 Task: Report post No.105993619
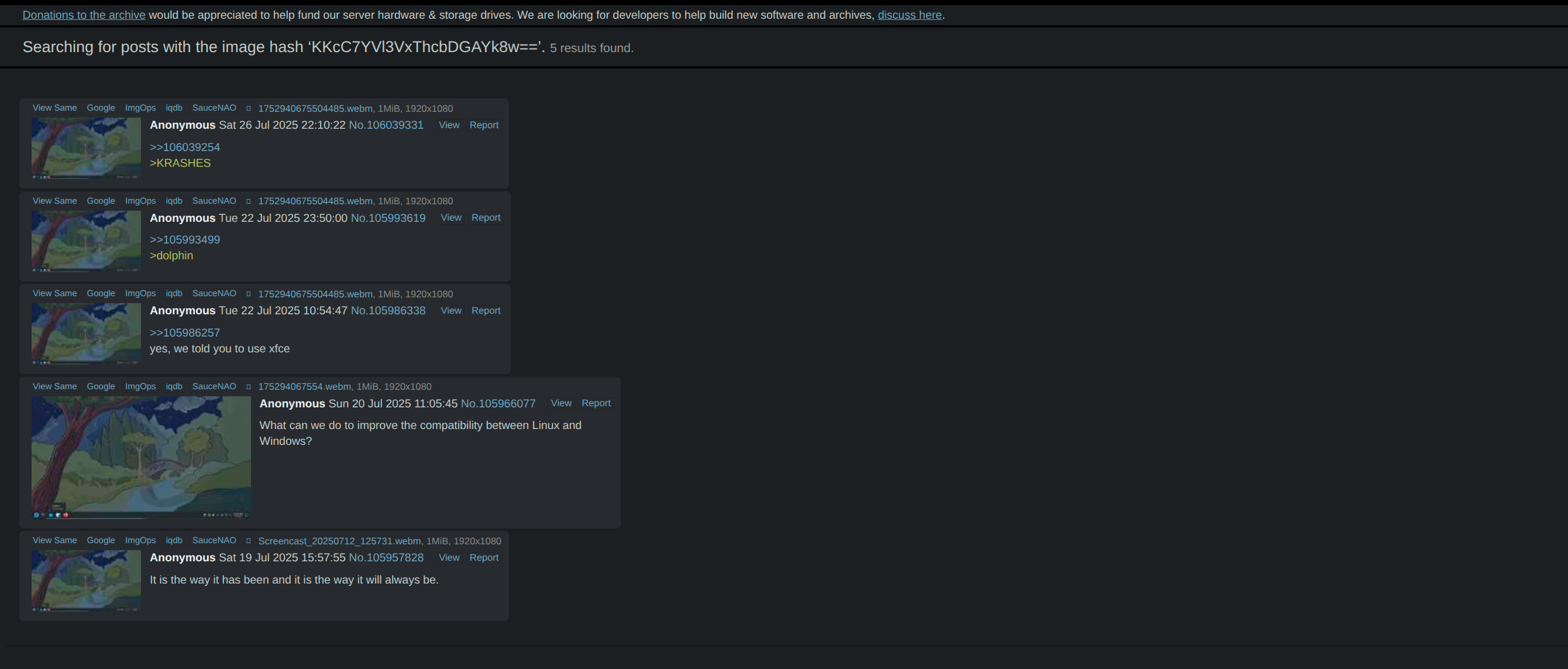486,218
